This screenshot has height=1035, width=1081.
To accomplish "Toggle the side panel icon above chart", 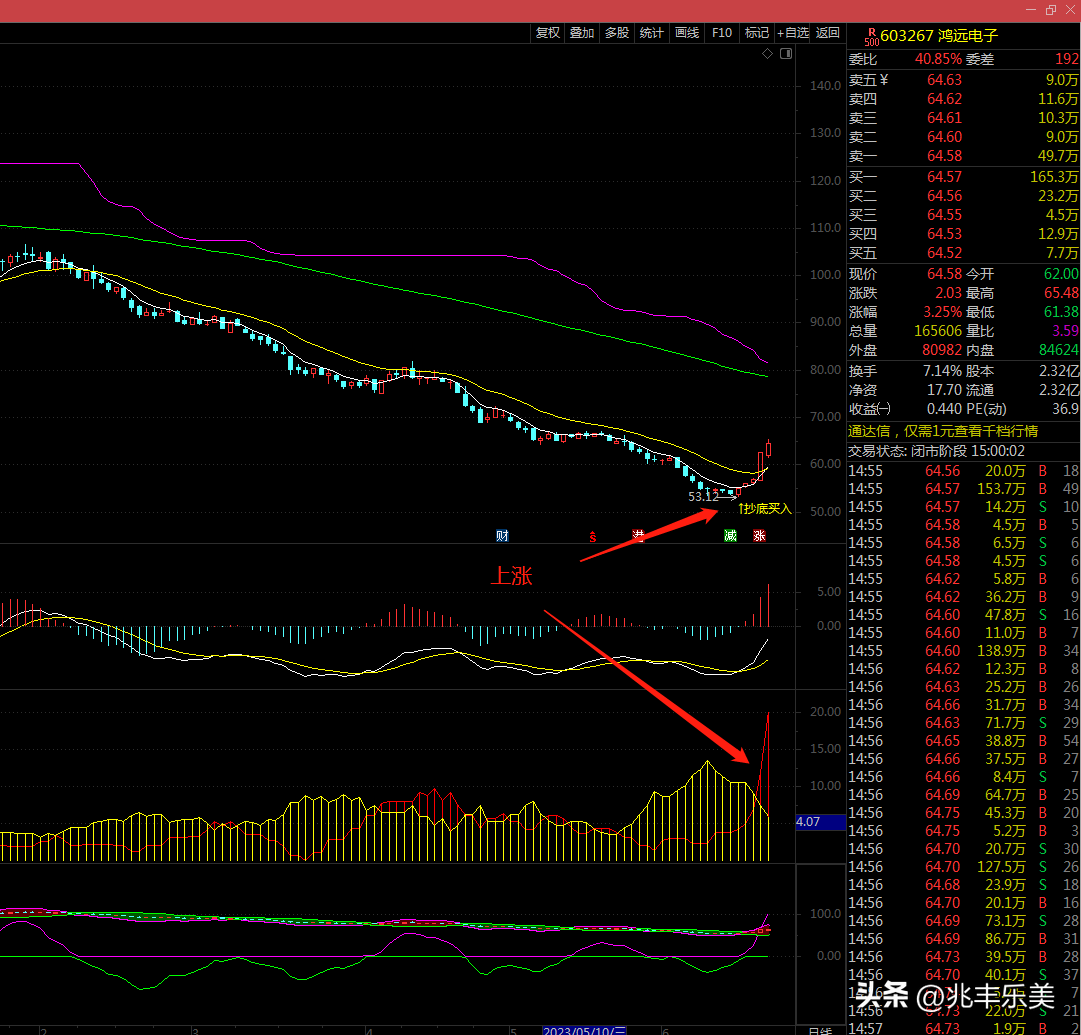I will click(786, 54).
